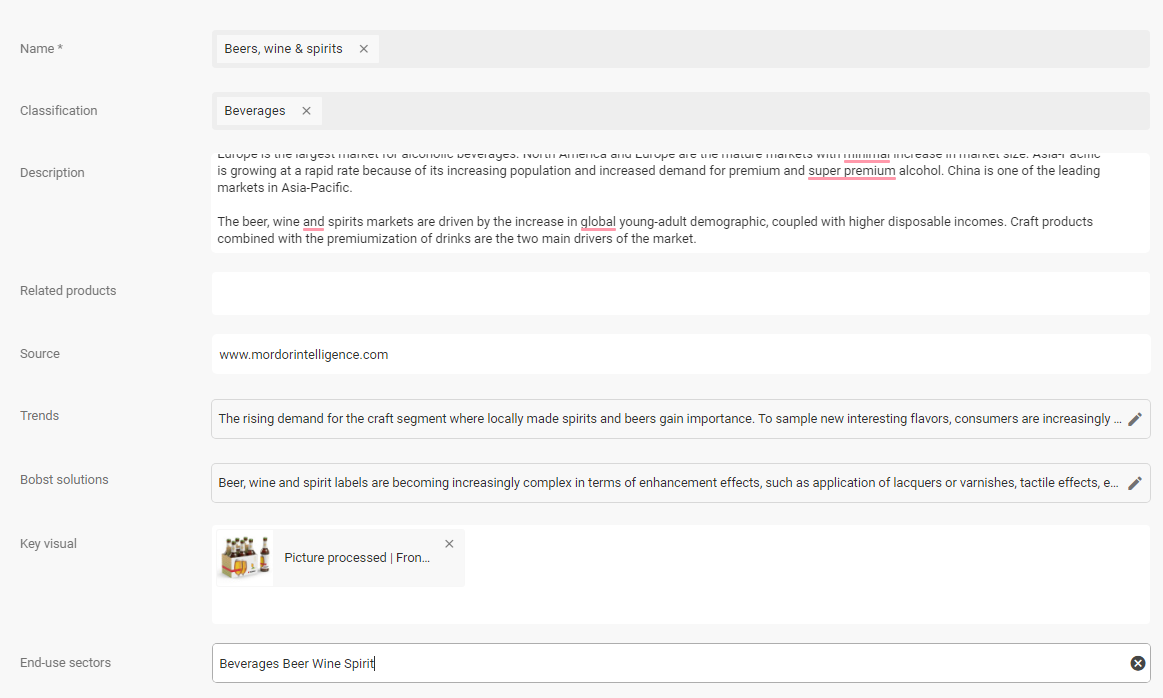The width and height of the screenshot is (1163, 698).
Task: Remove the Key visual picture attachment
Action: [449, 544]
